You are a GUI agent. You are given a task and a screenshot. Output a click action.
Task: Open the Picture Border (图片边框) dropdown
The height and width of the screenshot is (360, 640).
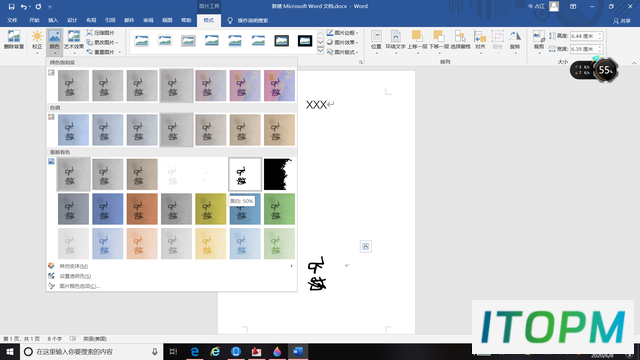342,33
